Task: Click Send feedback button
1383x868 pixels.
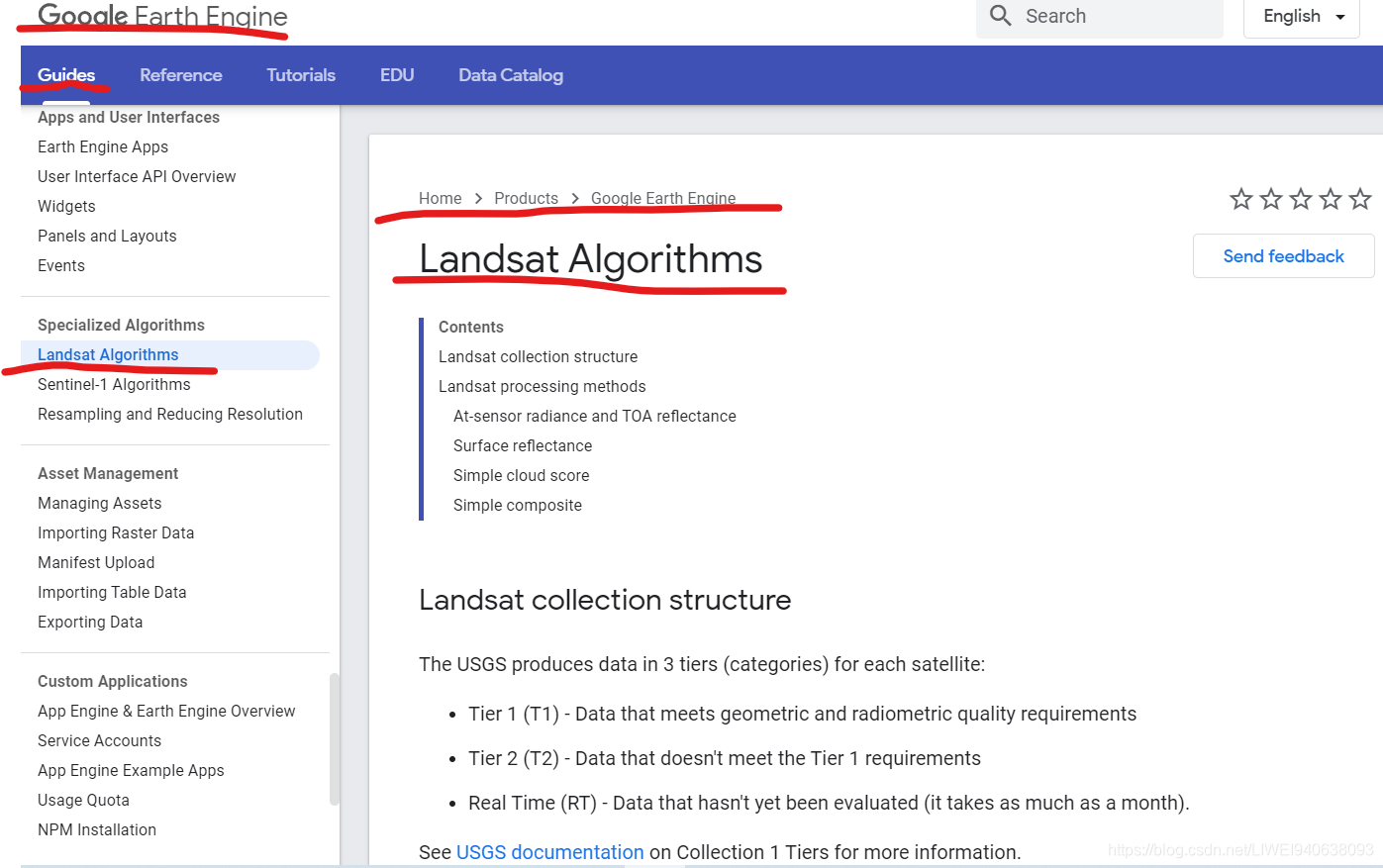Action: pyautogui.click(x=1283, y=256)
